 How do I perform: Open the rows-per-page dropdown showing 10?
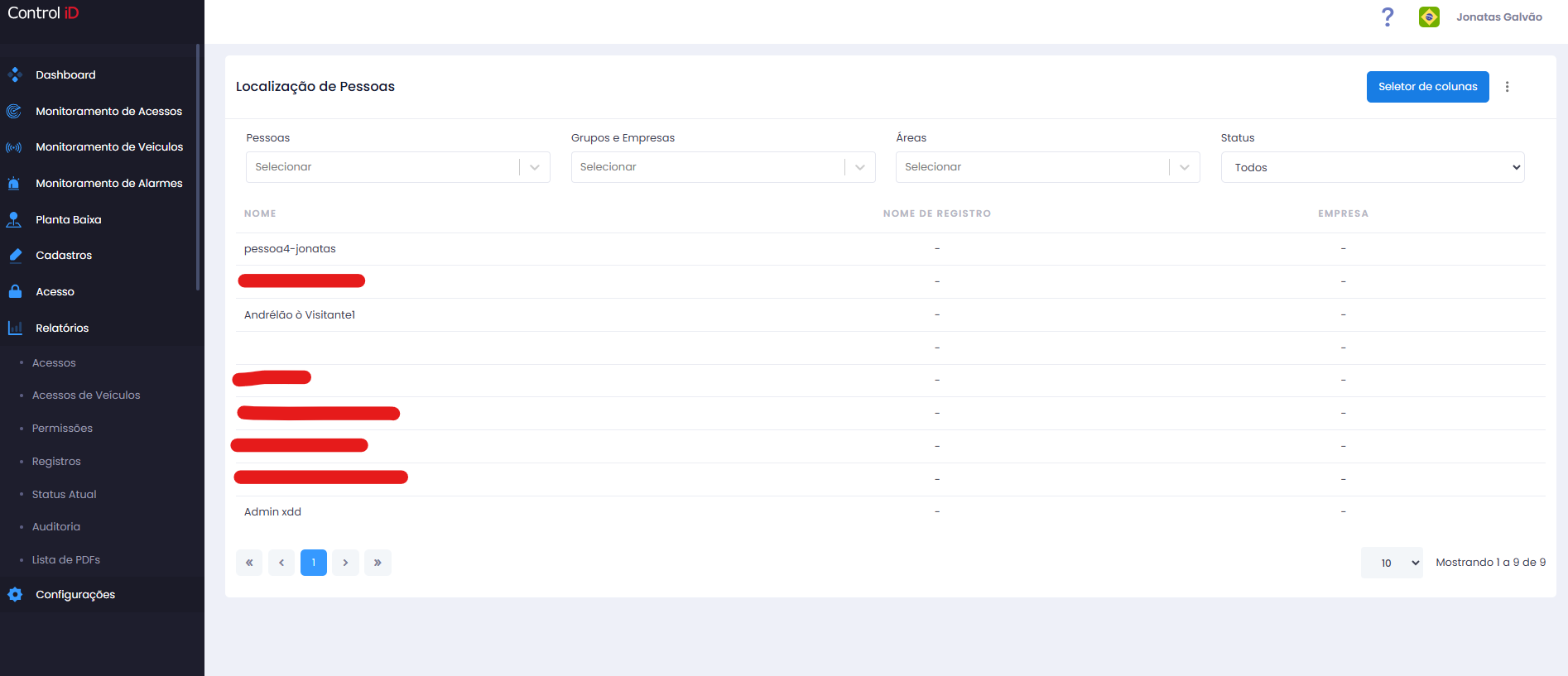click(1392, 563)
